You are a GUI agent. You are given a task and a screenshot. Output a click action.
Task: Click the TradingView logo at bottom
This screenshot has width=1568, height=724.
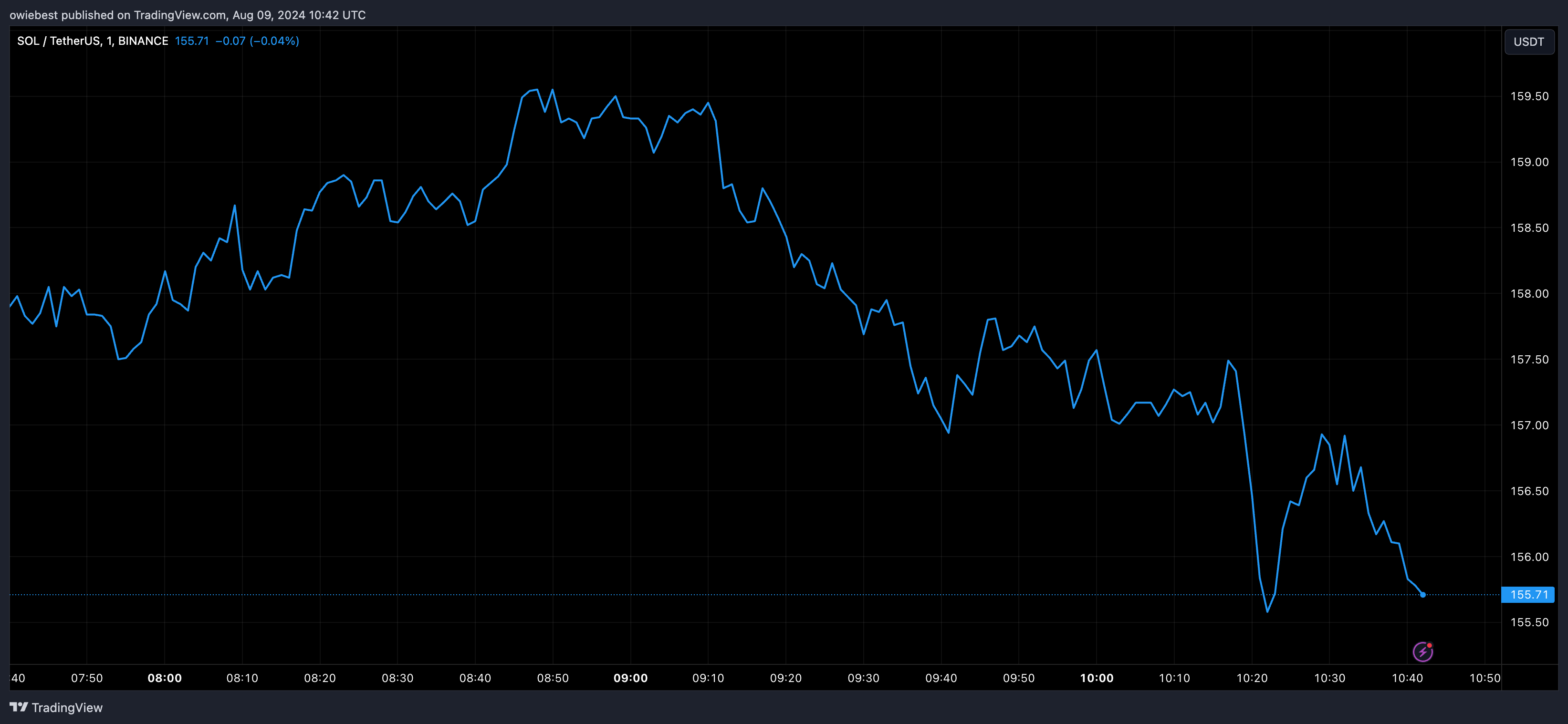56,708
